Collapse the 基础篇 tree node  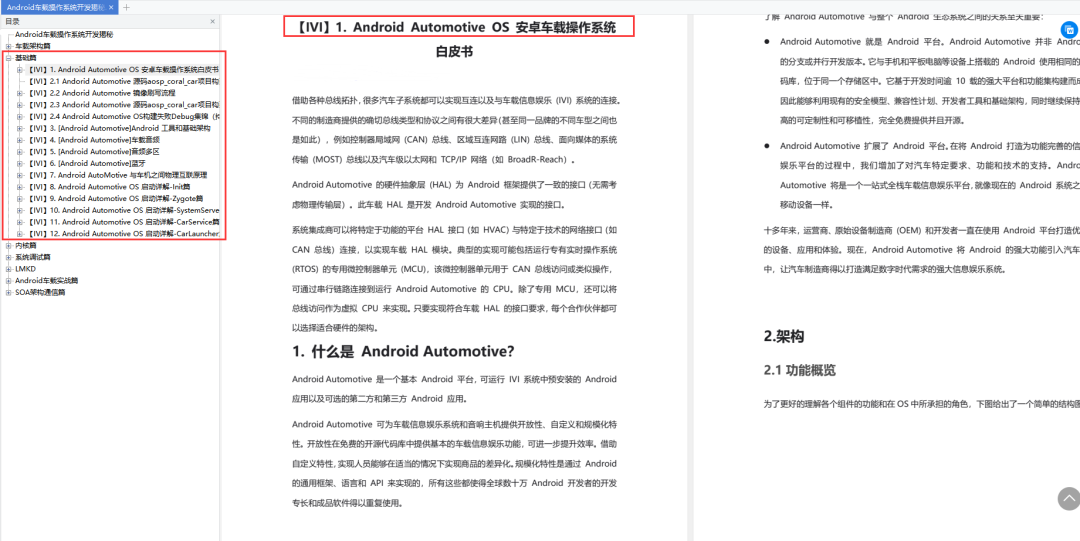pos(8,57)
